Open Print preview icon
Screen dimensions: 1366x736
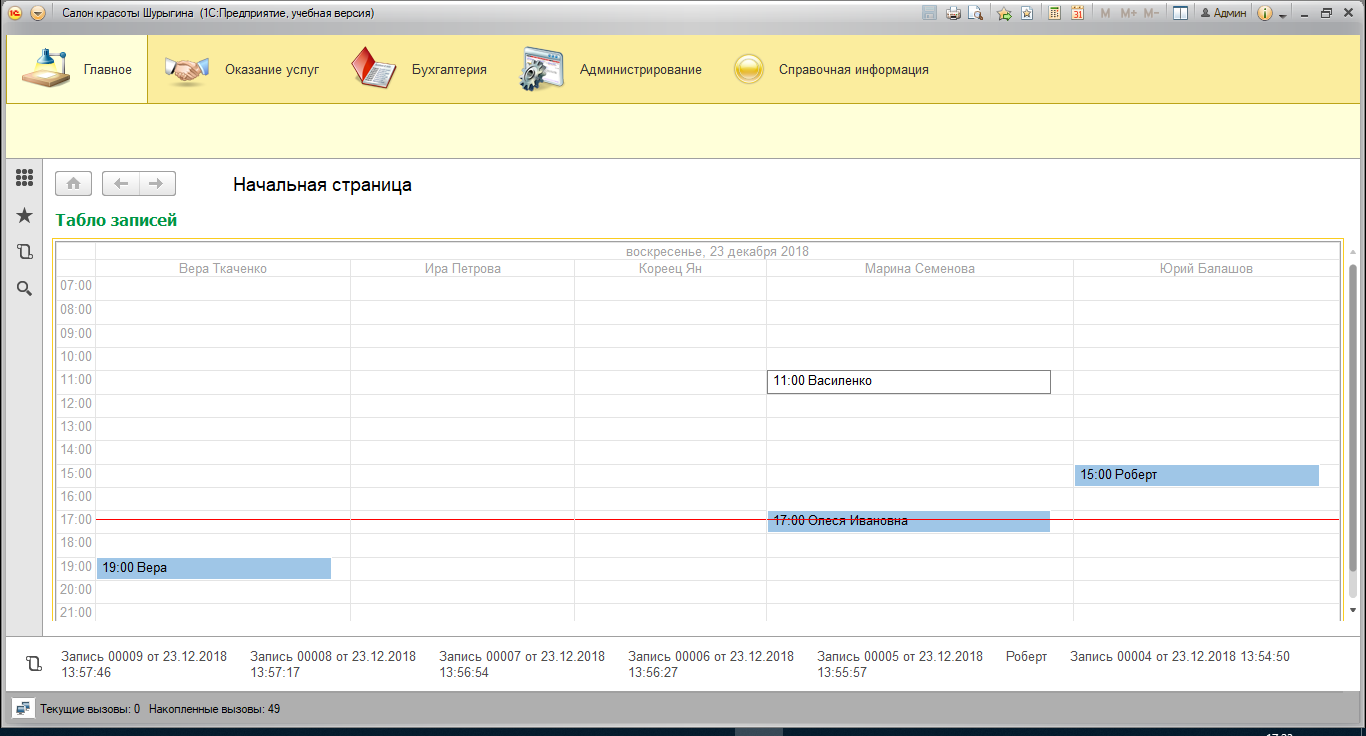click(x=976, y=13)
